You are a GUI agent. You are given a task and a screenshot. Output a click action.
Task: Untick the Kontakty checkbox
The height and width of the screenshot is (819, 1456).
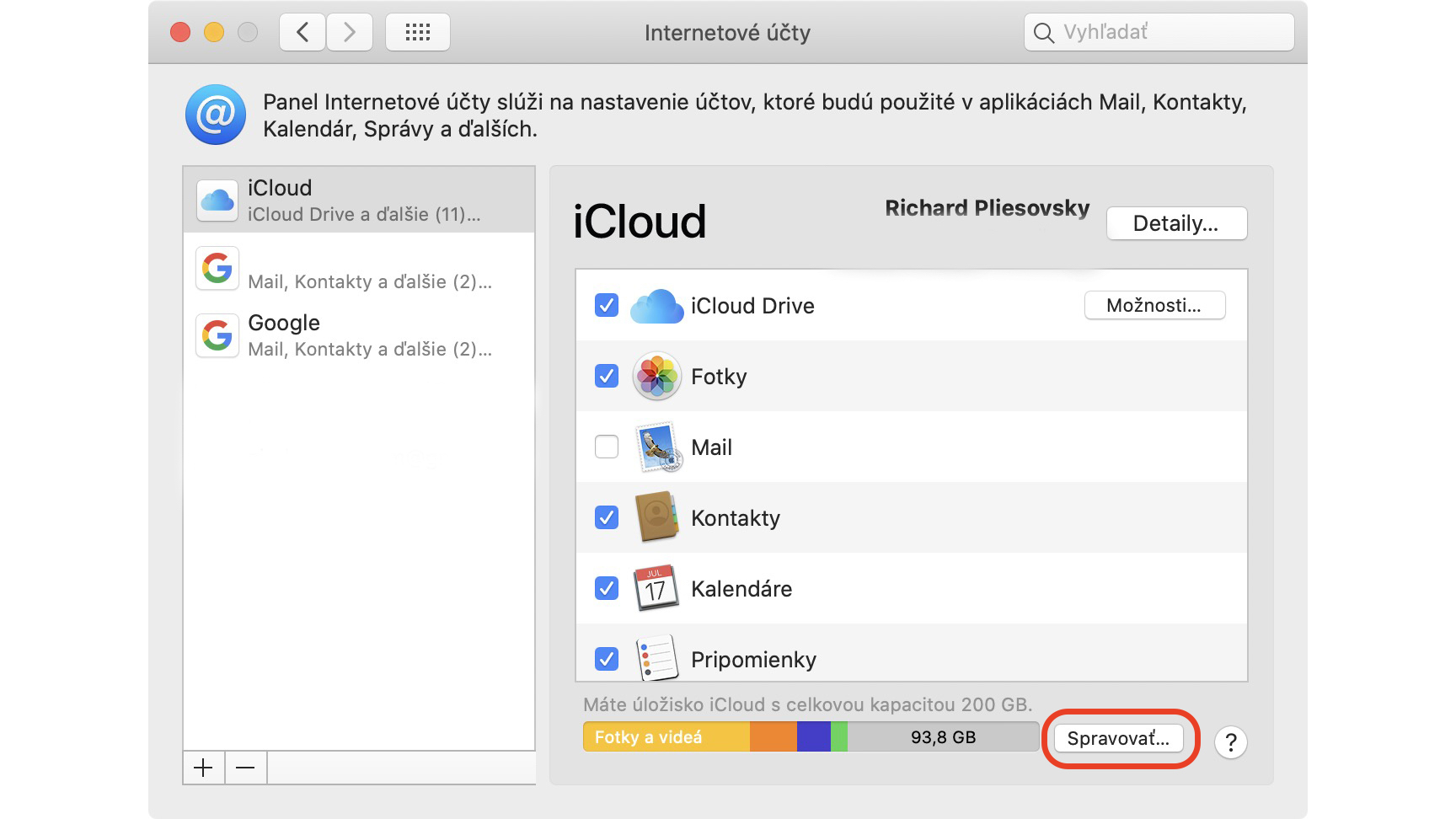[607, 517]
